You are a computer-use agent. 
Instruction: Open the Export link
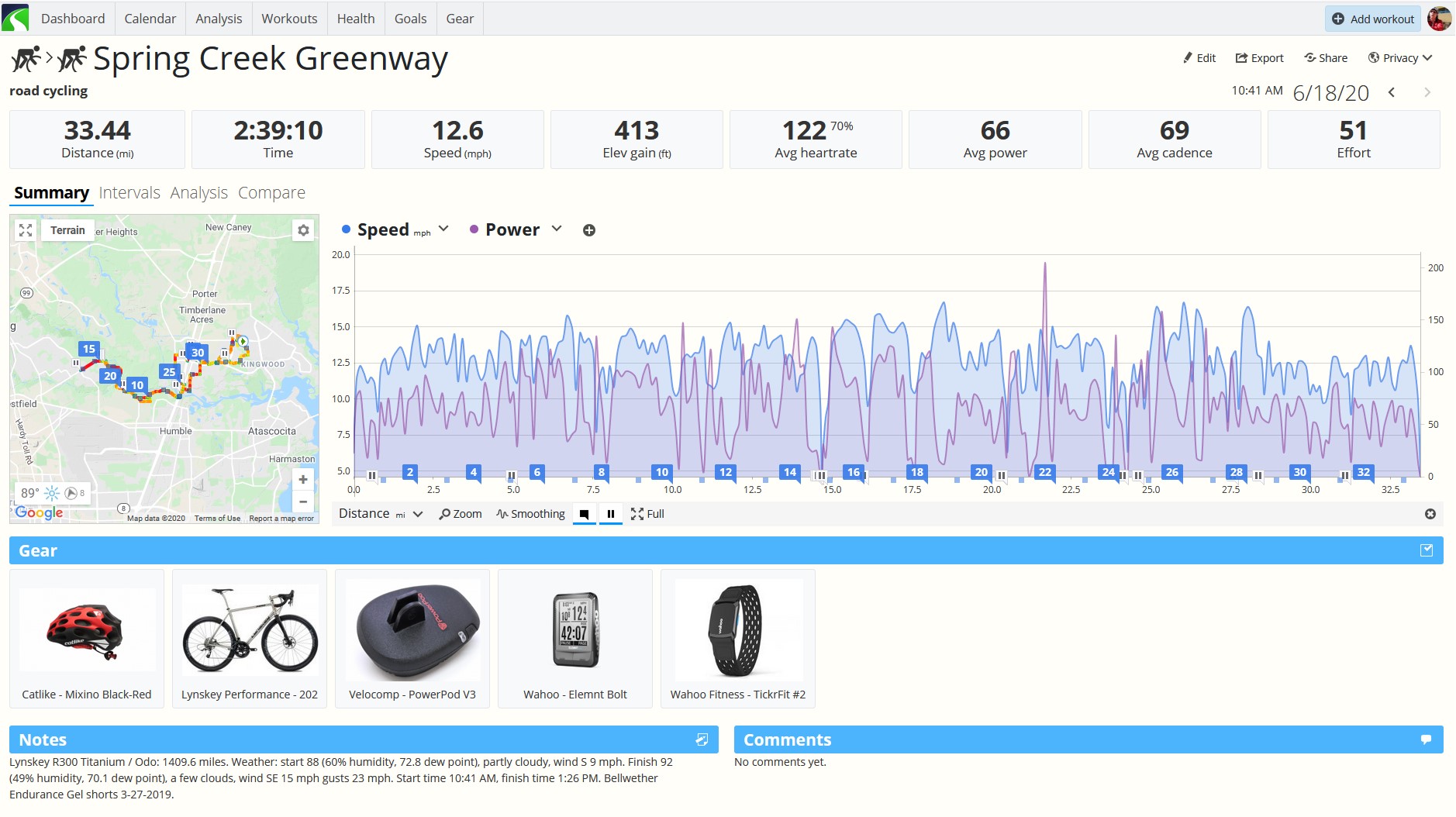[x=1259, y=58]
